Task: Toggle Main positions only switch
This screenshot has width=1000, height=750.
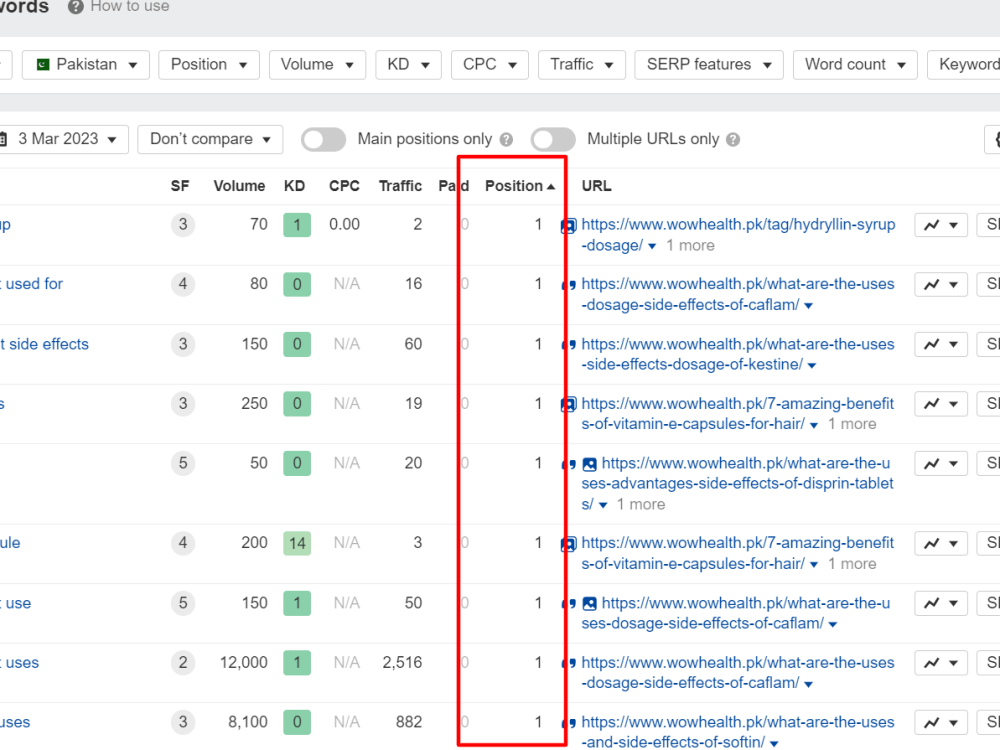Action: tap(323, 140)
